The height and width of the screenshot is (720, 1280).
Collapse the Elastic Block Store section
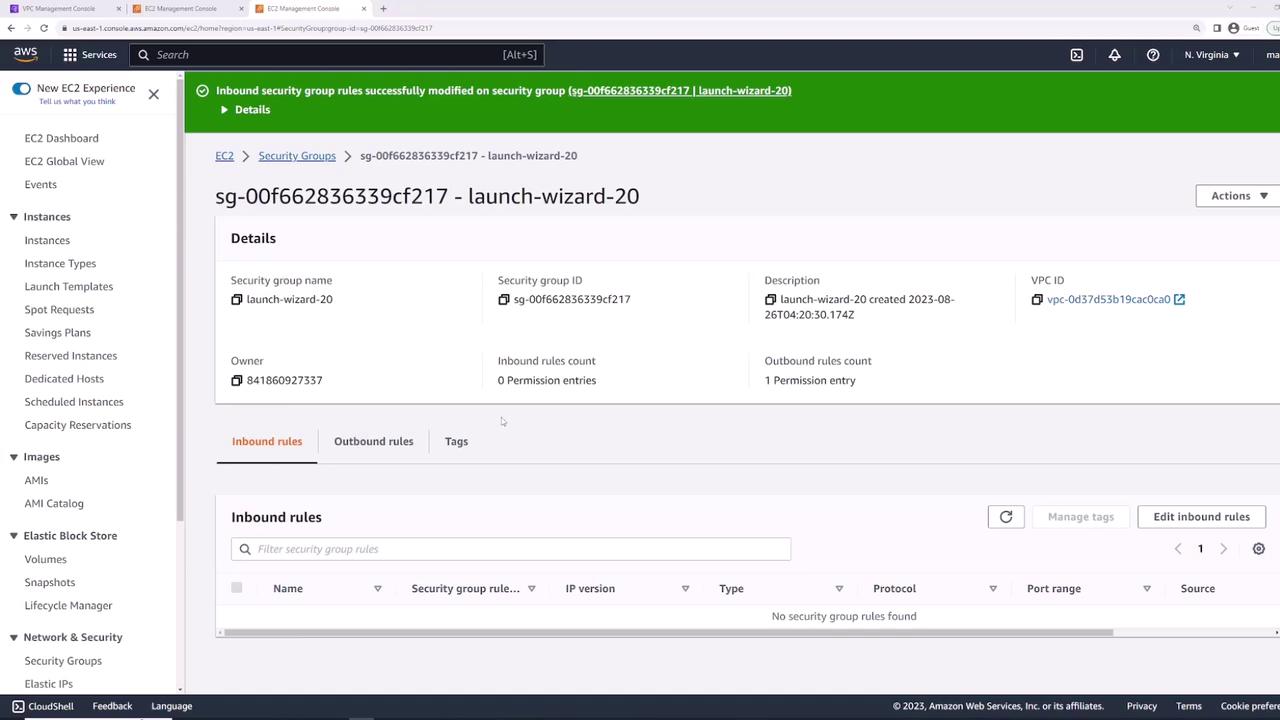tap(14, 536)
